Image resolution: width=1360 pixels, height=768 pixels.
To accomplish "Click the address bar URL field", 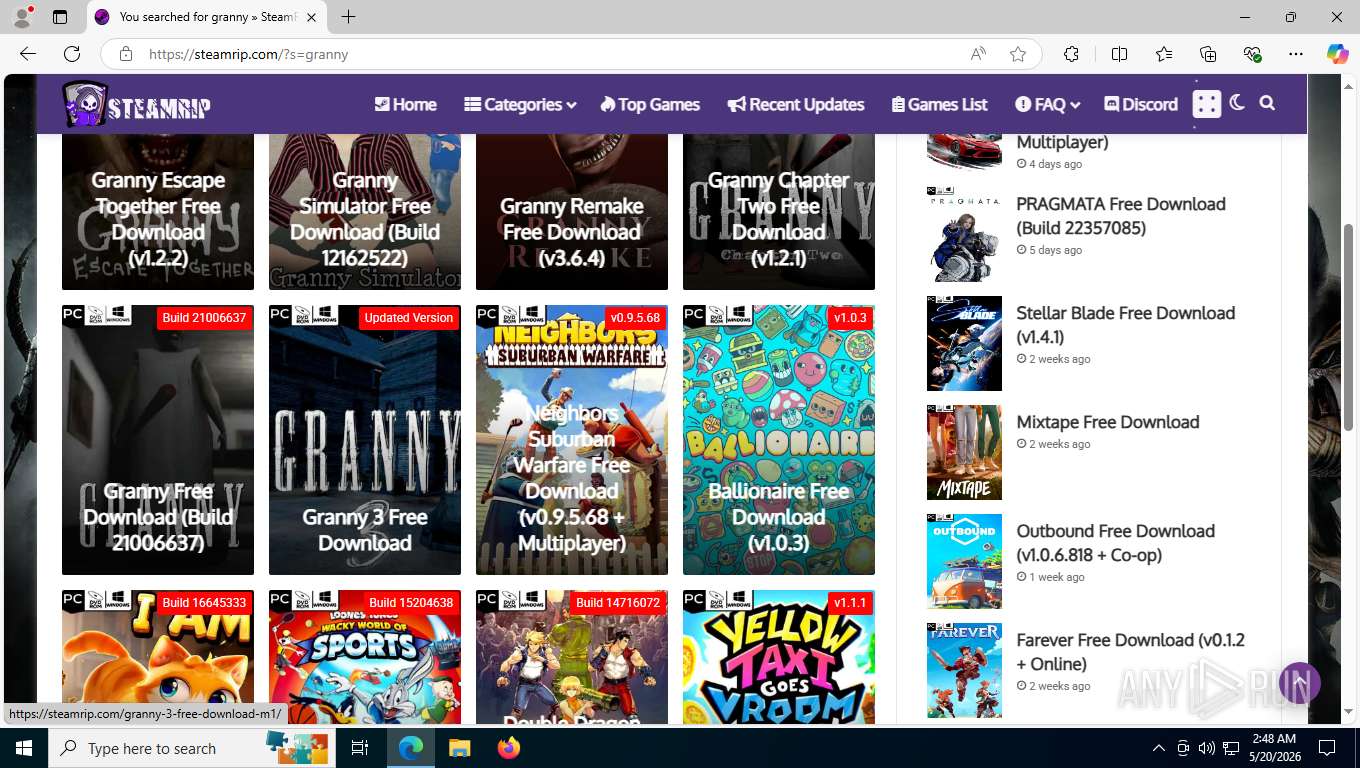I will 550,54.
